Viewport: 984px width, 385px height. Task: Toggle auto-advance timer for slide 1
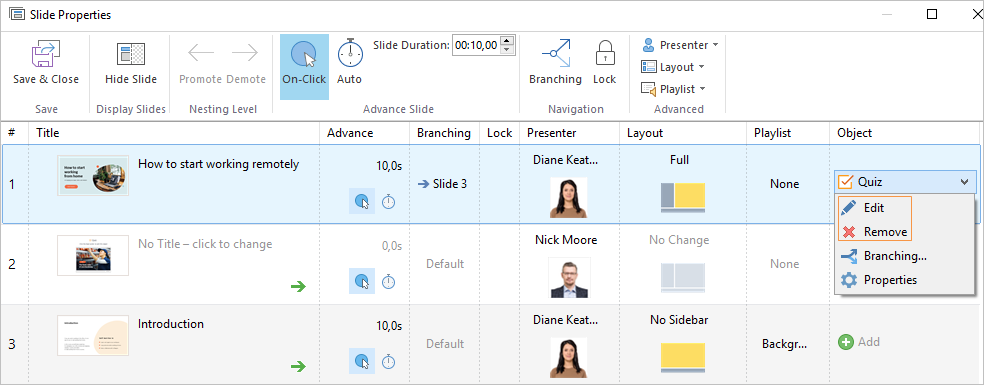pyautogui.click(x=388, y=202)
